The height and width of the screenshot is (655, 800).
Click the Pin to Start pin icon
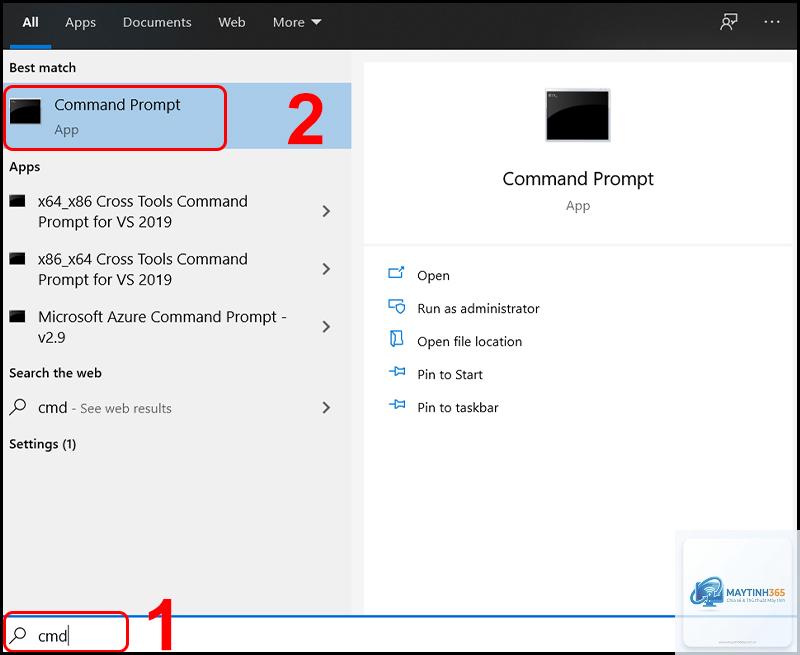397,371
